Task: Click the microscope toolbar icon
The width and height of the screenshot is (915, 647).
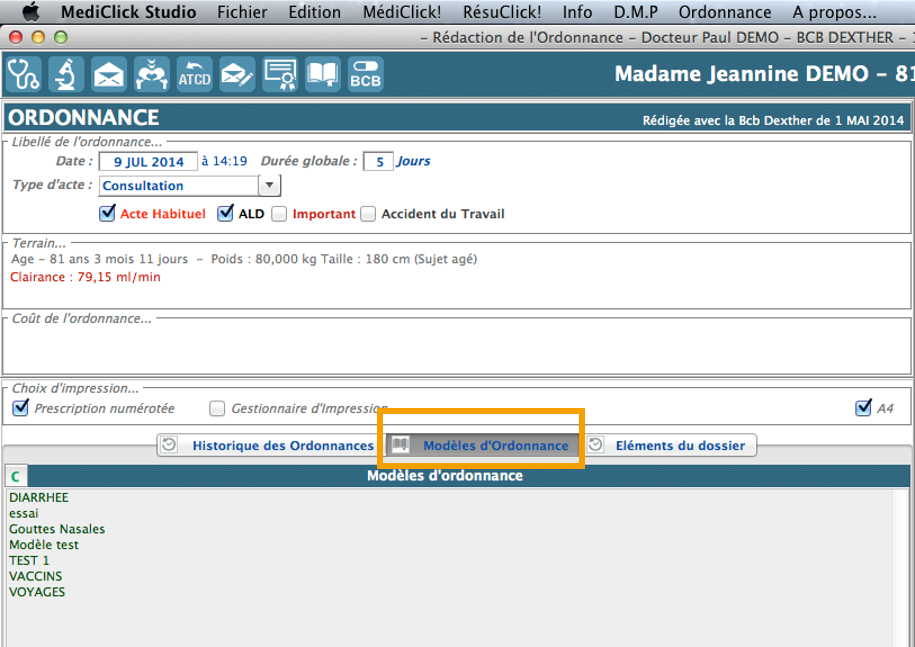Action: coord(66,75)
